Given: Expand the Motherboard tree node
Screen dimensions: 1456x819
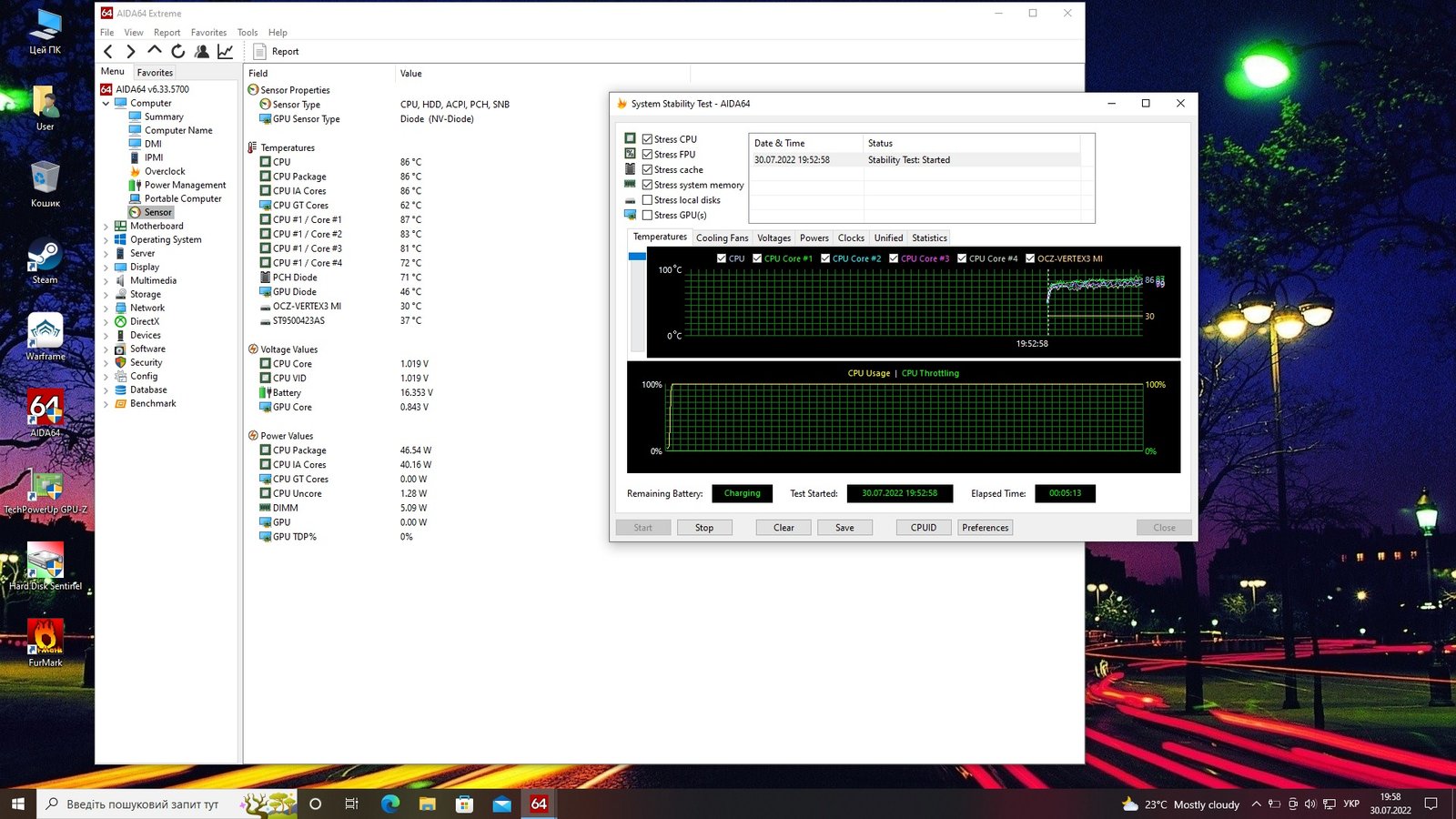Looking at the screenshot, I should [106, 227].
